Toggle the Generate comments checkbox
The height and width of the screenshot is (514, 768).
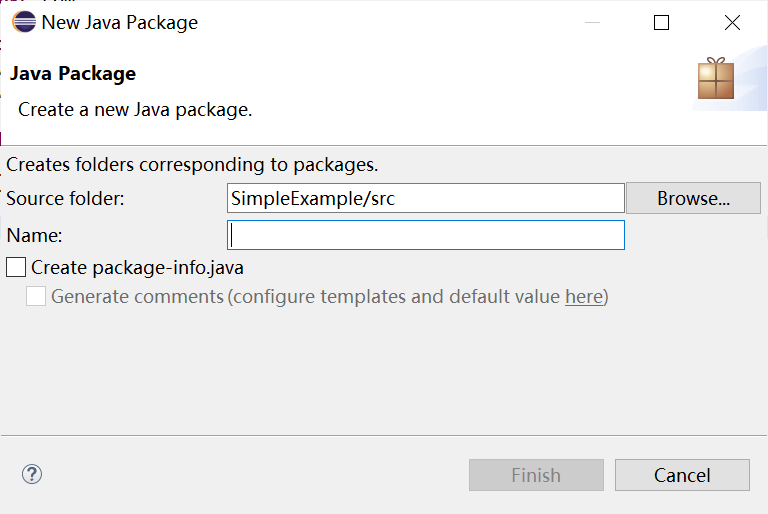[x=36, y=296]
